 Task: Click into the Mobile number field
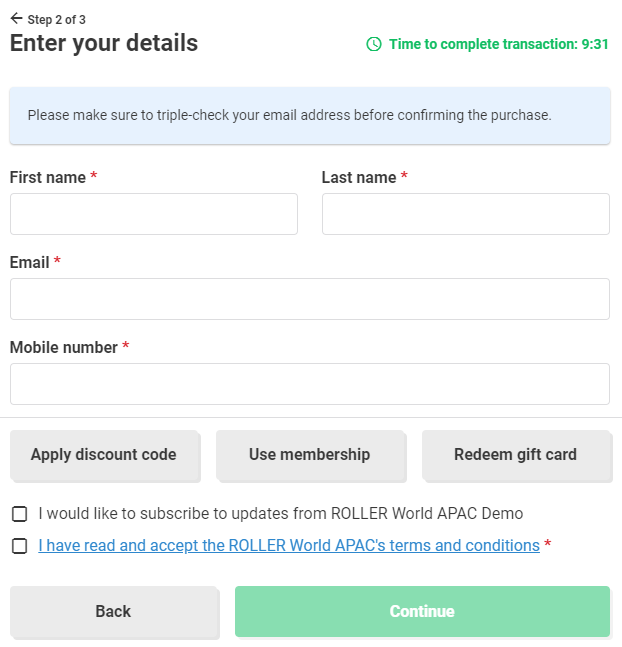[x=310, y=384]
